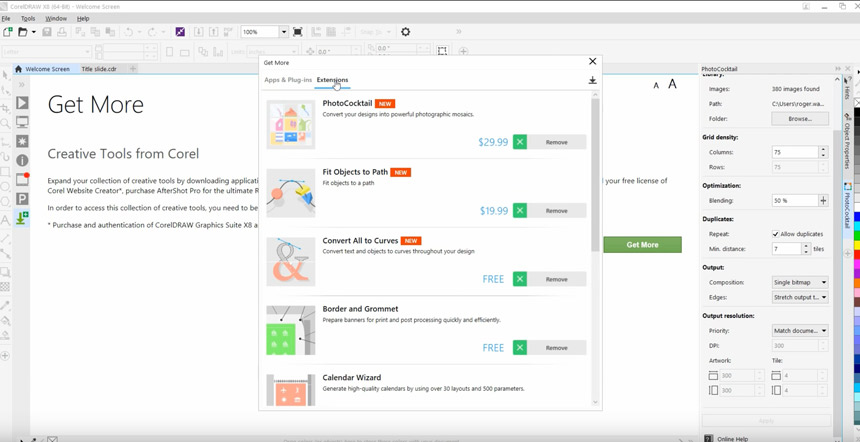This screenshot has height=442, width=860.
Task: Click green X icon beside Convert All to Curves
Action: tap(520, 279)
